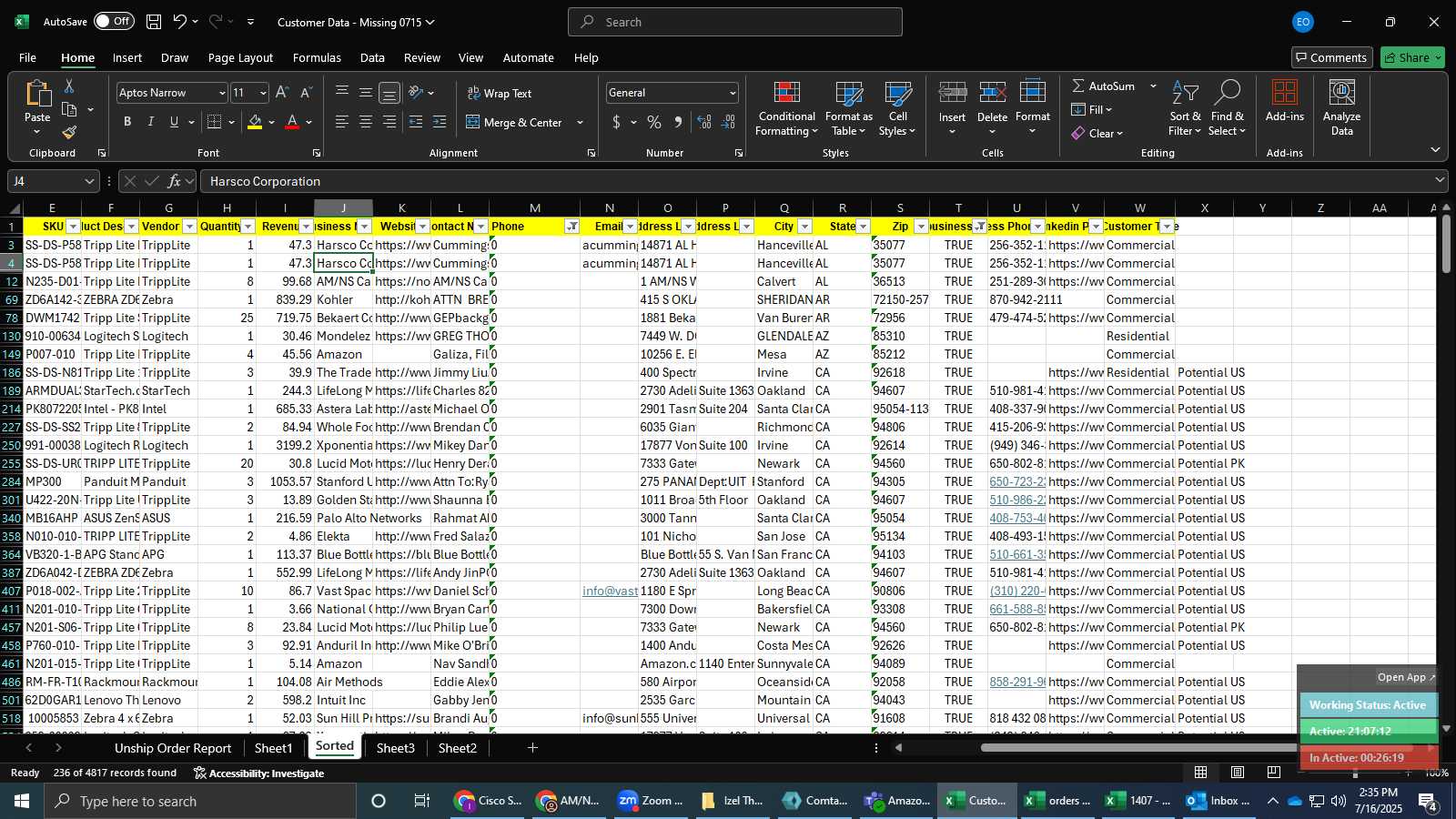
Task: Open info@vast email hyperlink in row 407
Action: [x=610, y=591]
